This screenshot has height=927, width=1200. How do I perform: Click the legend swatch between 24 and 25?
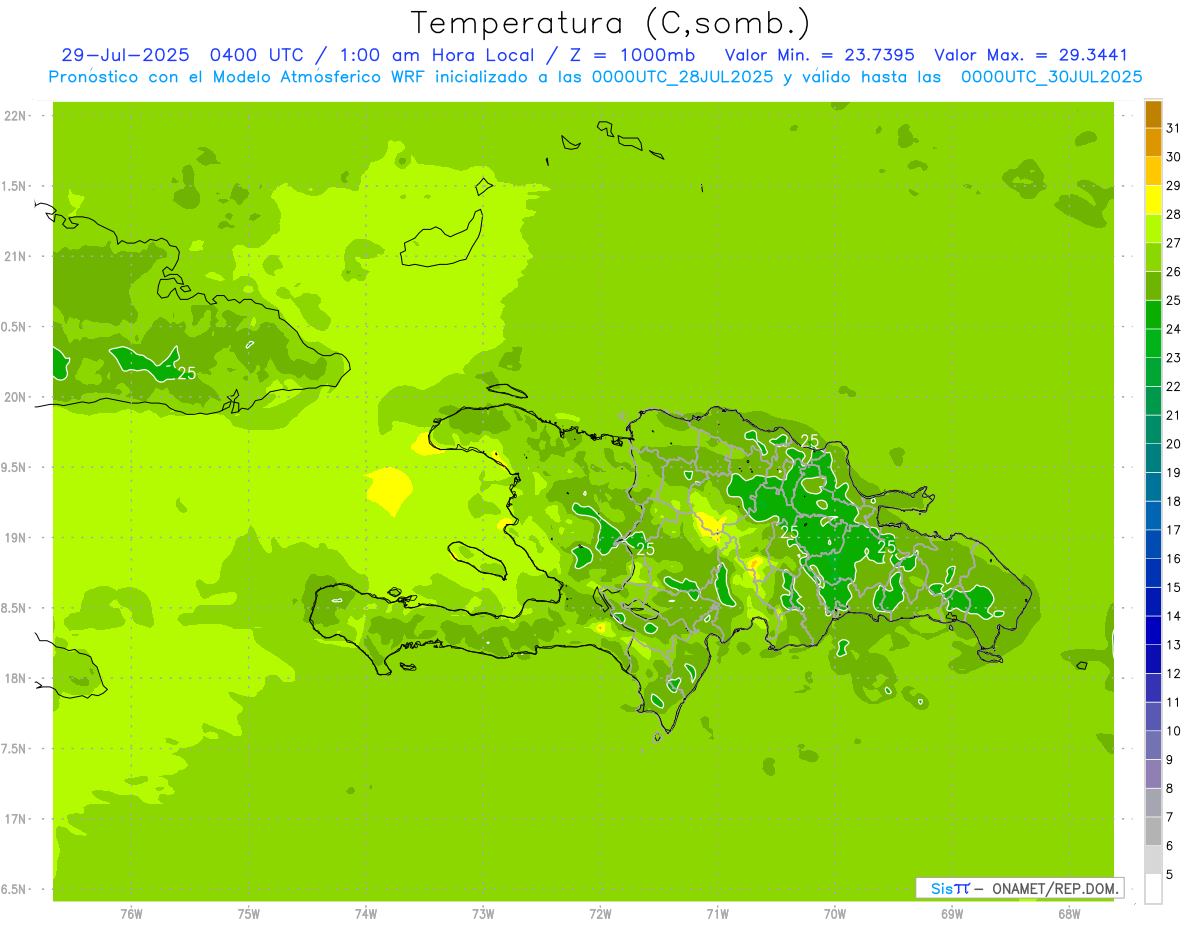[x=1153, y=315]
